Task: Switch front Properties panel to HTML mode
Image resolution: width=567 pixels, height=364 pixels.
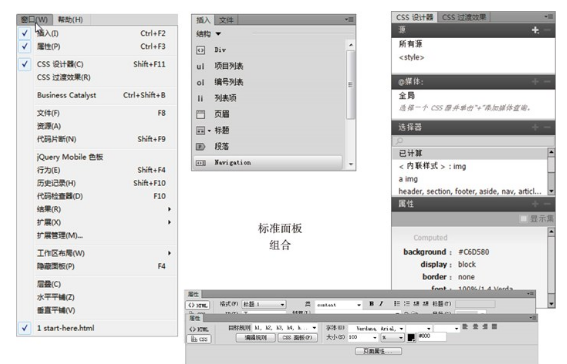Action: click(x=199, y=329)
